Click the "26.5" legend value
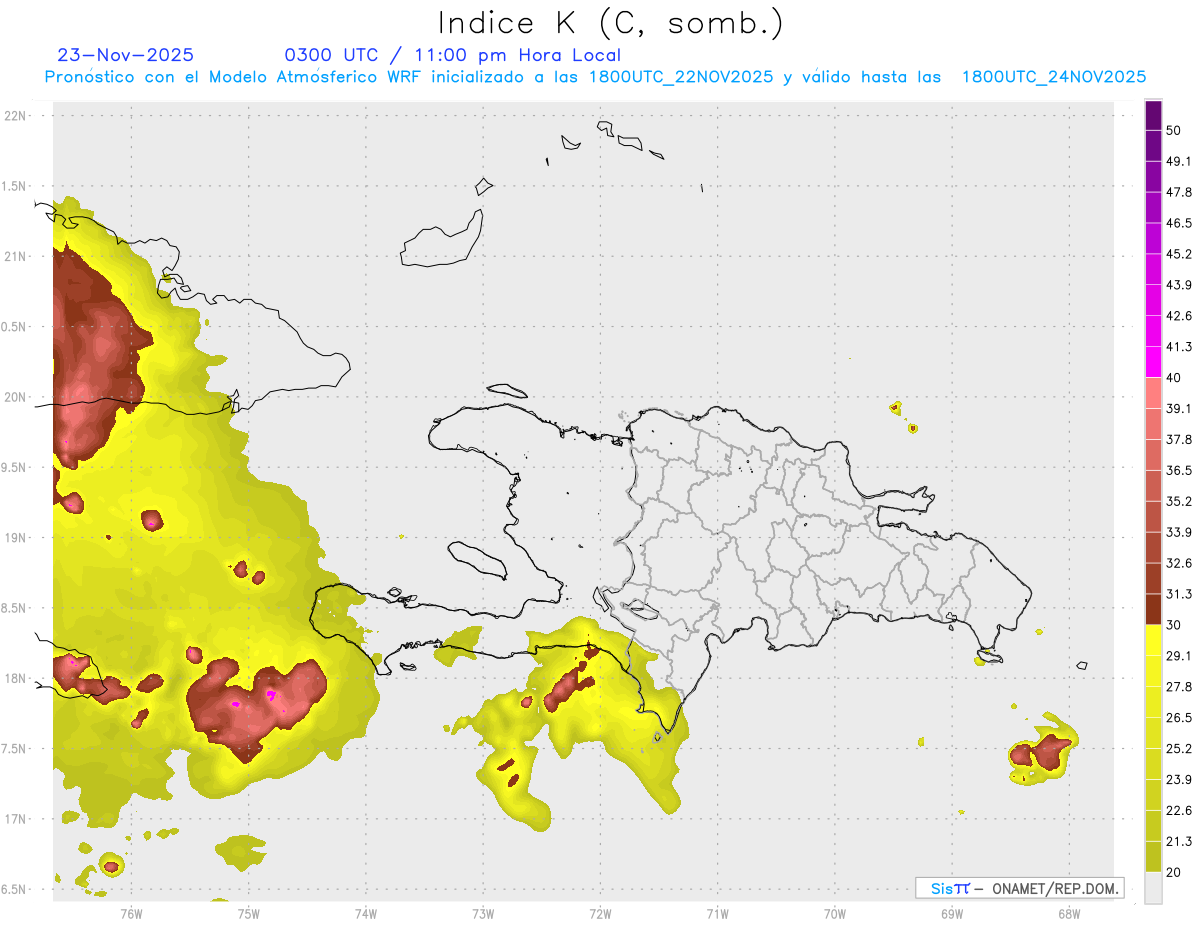The height and width of the screenshot is (927, 1200). [1179, 718]
